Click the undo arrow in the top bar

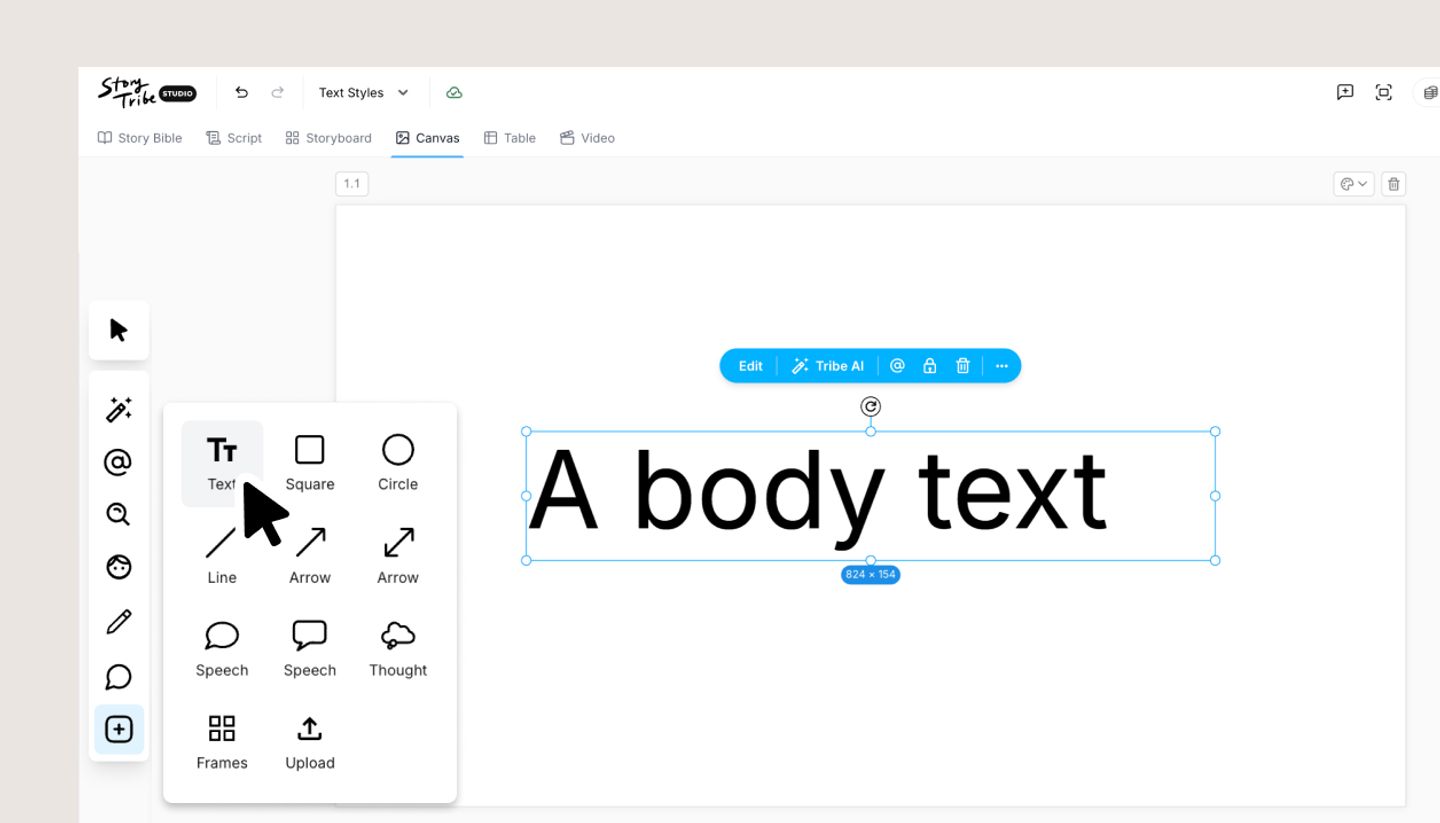click(x=241, y=93)
